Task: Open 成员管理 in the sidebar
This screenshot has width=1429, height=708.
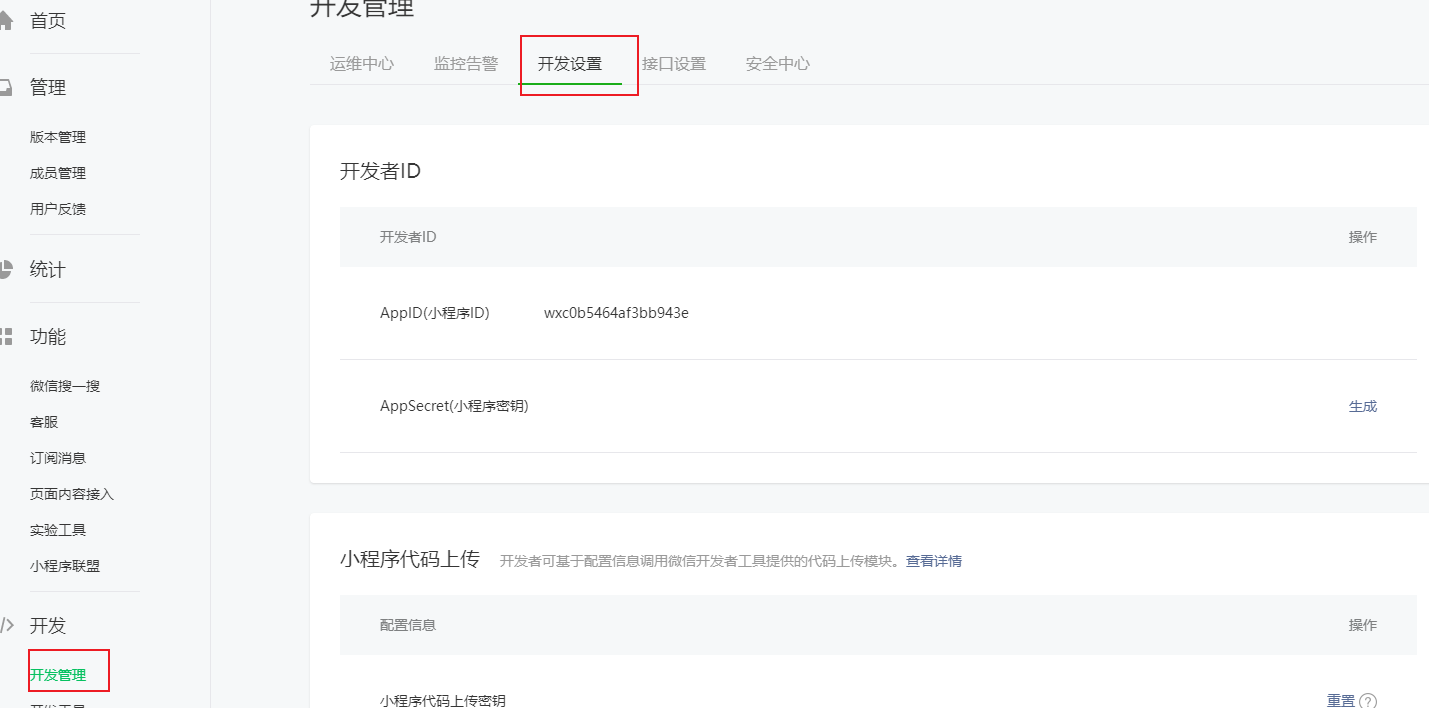Action: pos(58,173)
